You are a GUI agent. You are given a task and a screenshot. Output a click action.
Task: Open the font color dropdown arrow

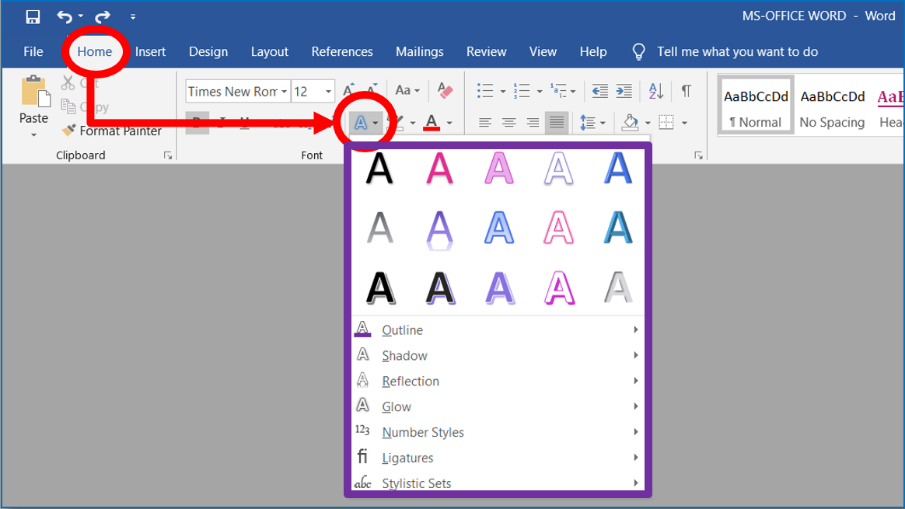click(449, 123)
